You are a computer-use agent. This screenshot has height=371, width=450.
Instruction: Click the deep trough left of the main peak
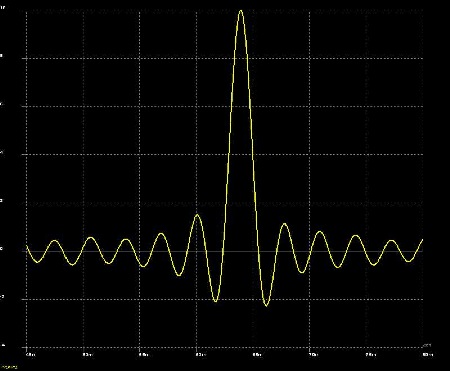[216, 300]
